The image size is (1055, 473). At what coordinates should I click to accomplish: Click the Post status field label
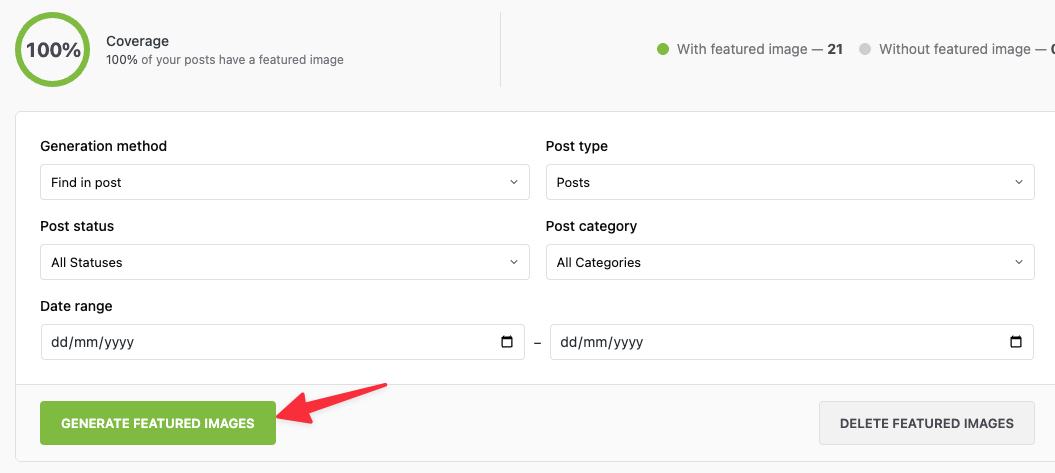tap(77, 226)
